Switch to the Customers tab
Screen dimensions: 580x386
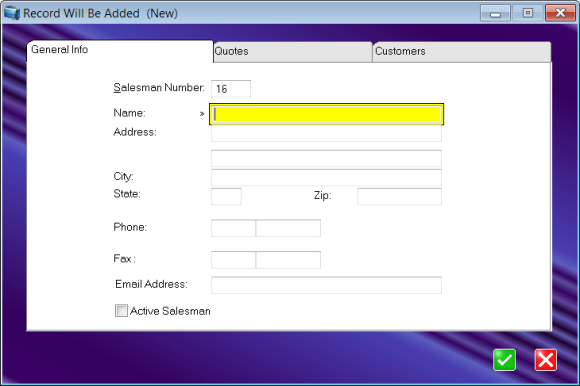coord(462,51)
